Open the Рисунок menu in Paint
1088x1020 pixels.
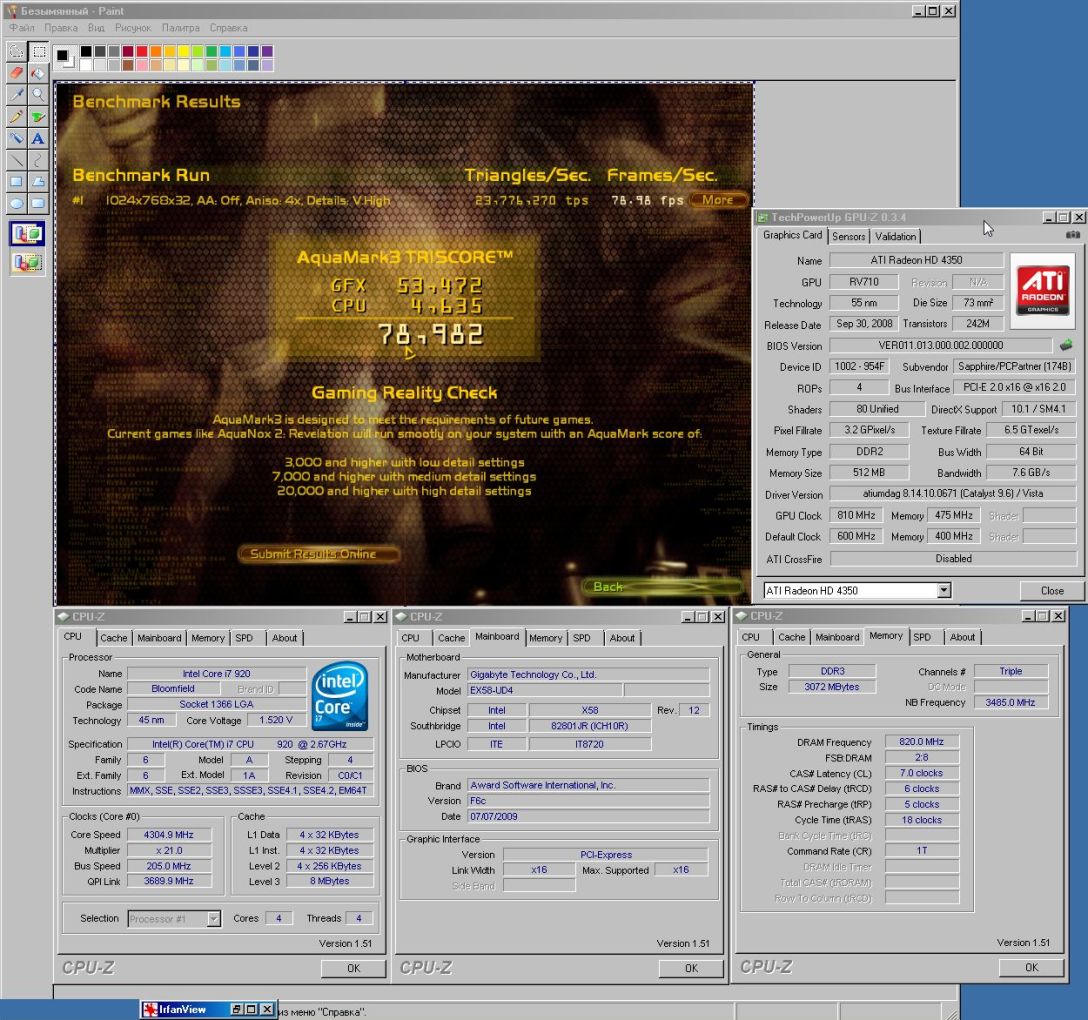tap(133, 28)
